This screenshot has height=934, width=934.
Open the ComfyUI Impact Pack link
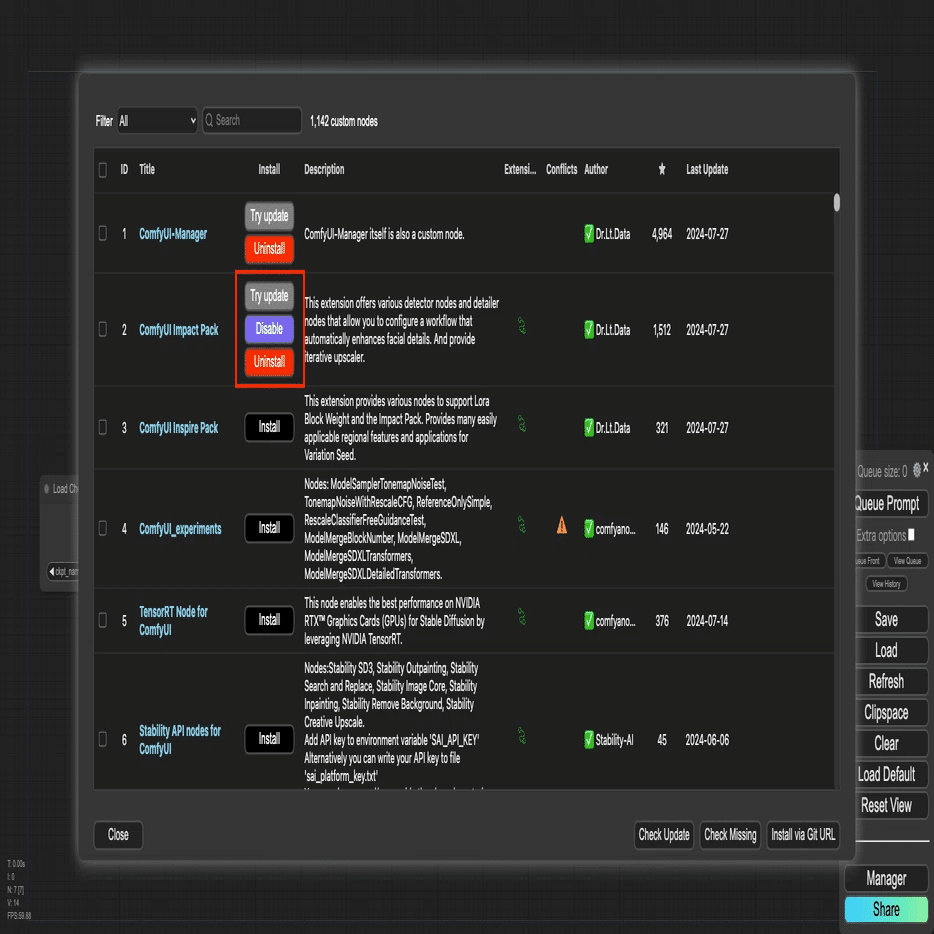pyautogui.click(x=179, y=329)
